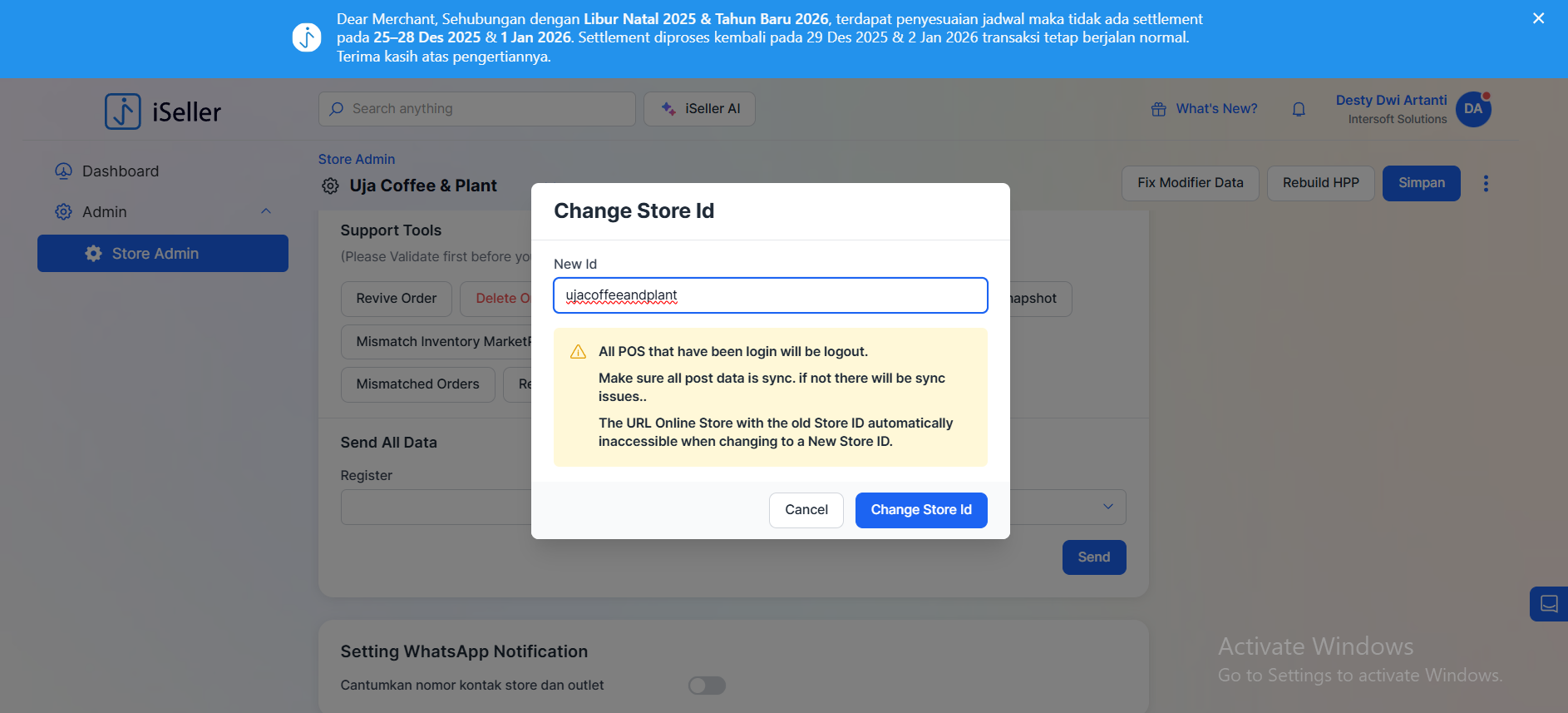Collapse the Admin sidebar section

(x=266, y=211)
